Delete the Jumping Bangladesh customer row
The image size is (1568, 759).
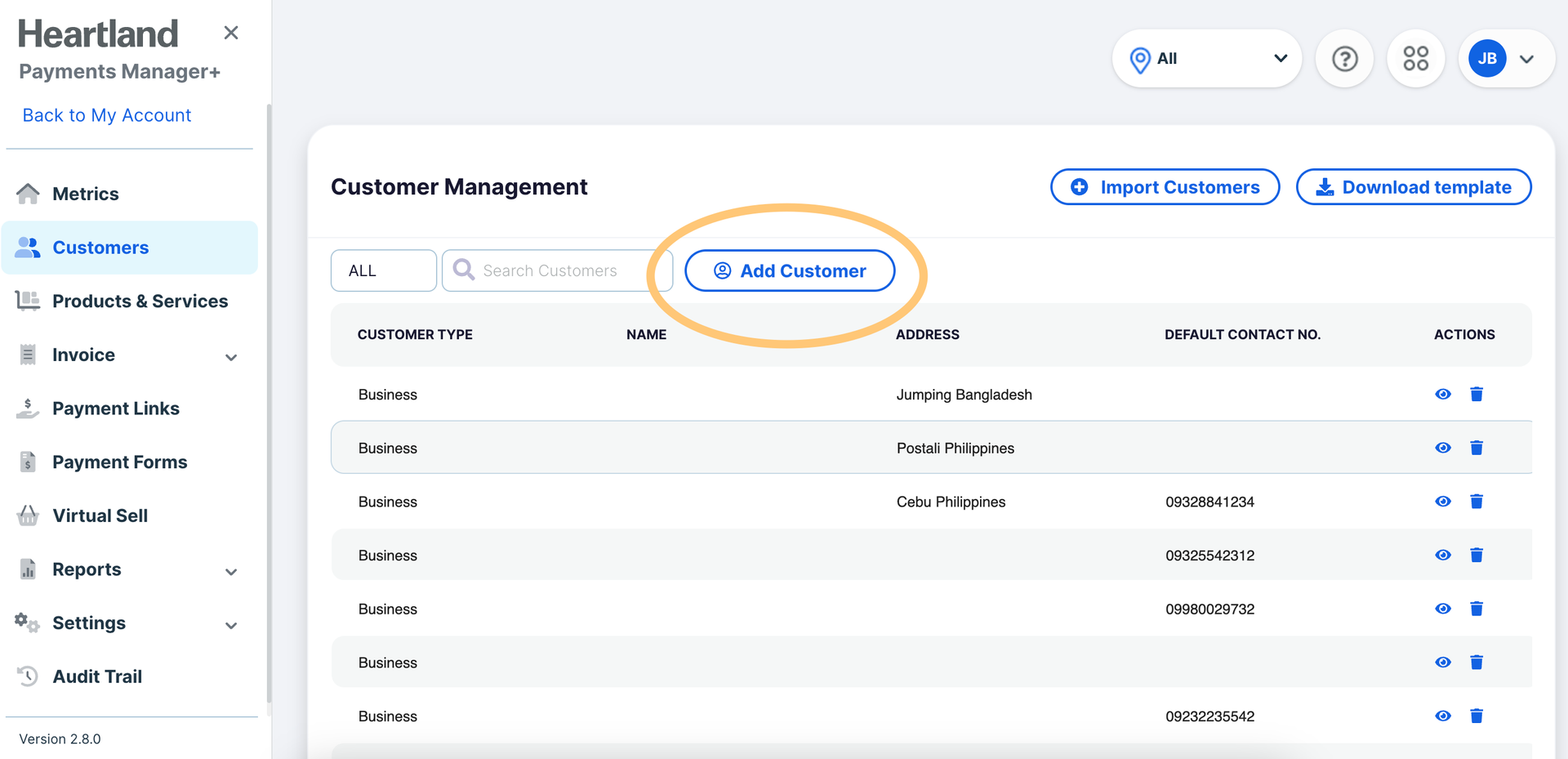click(1477, 395)
